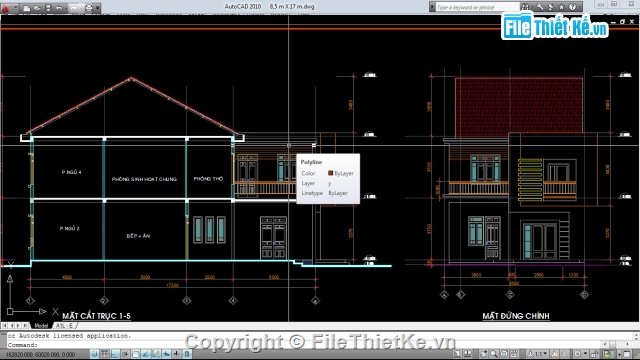Click the Undo arrow in Quick Access toolbar
640x360 pixels.
tap(59, 8)
